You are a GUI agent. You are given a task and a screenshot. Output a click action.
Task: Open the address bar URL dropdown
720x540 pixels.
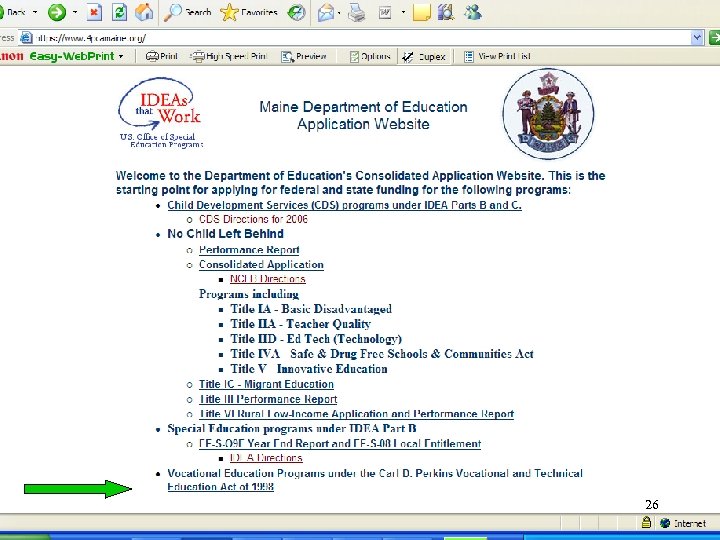(697, 38)
